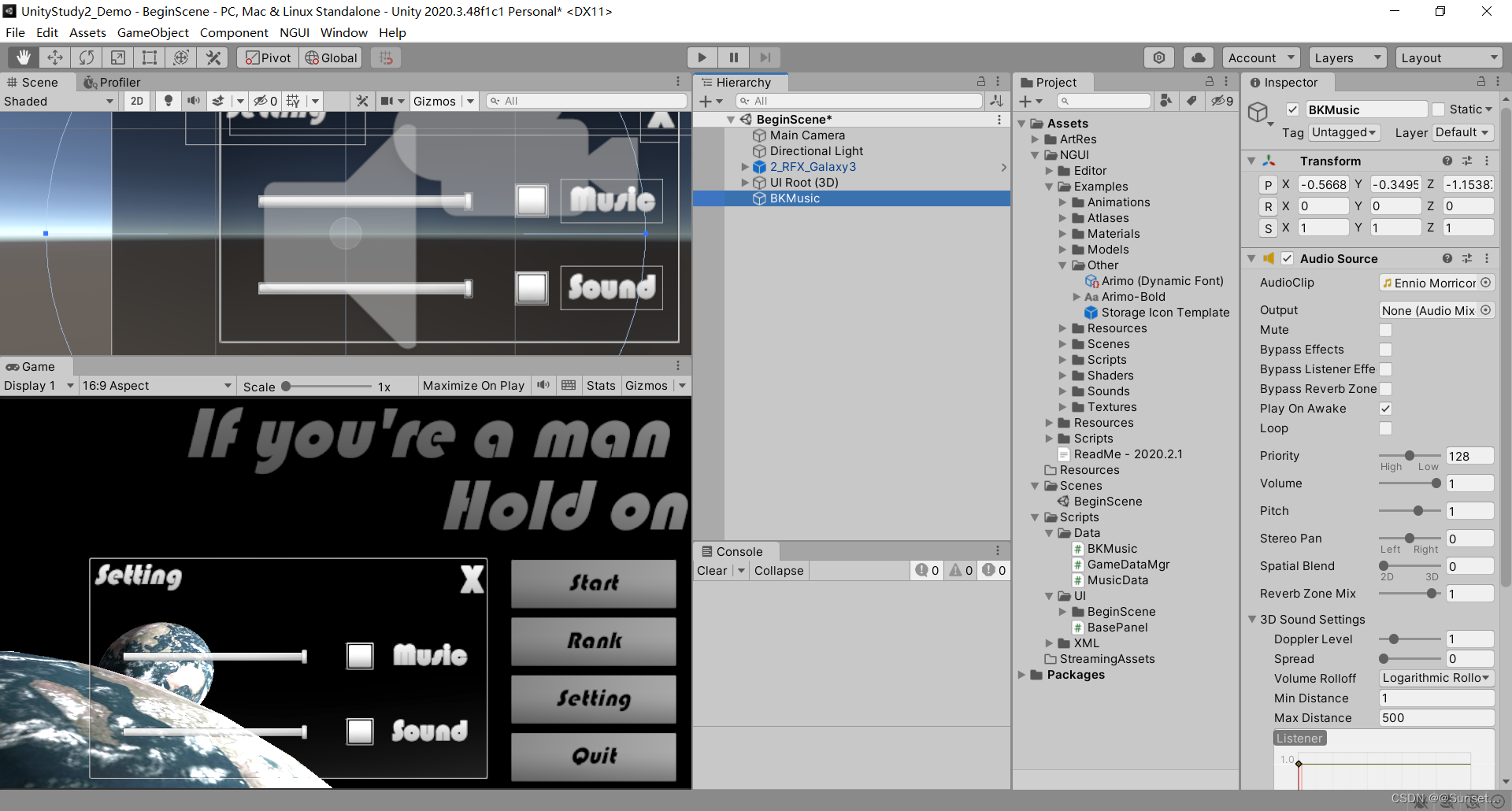This screenshot has height=811, width=1512.
Task: Enable Bypass Effects checkbox
Action: (1385, 350)
